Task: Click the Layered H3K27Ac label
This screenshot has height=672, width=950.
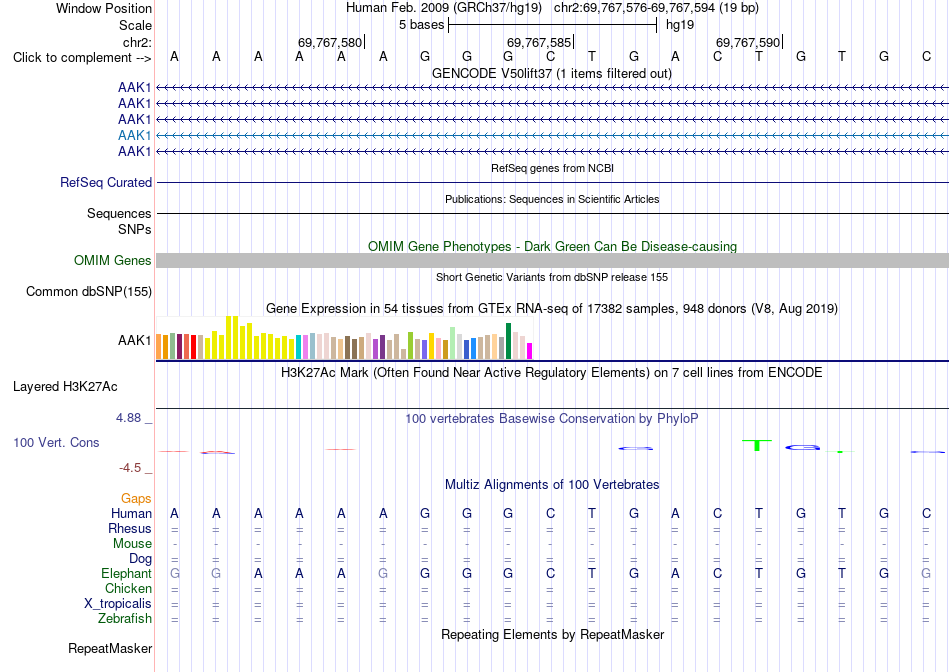Action: point(65,387)
